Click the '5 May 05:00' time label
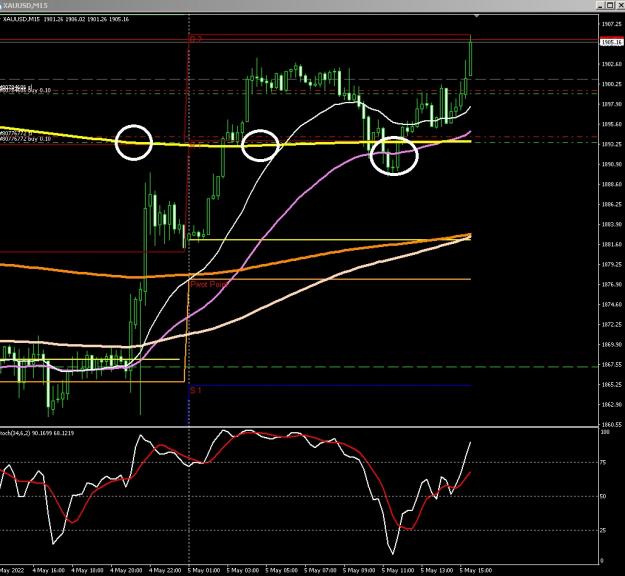 (281, 570)
